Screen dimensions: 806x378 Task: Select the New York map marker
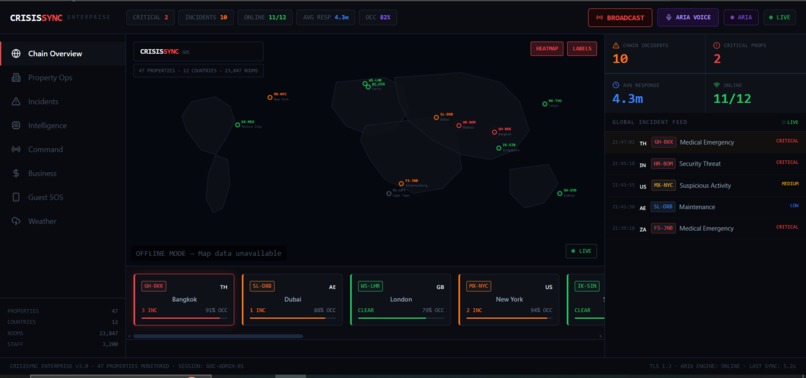pos(270,97)
